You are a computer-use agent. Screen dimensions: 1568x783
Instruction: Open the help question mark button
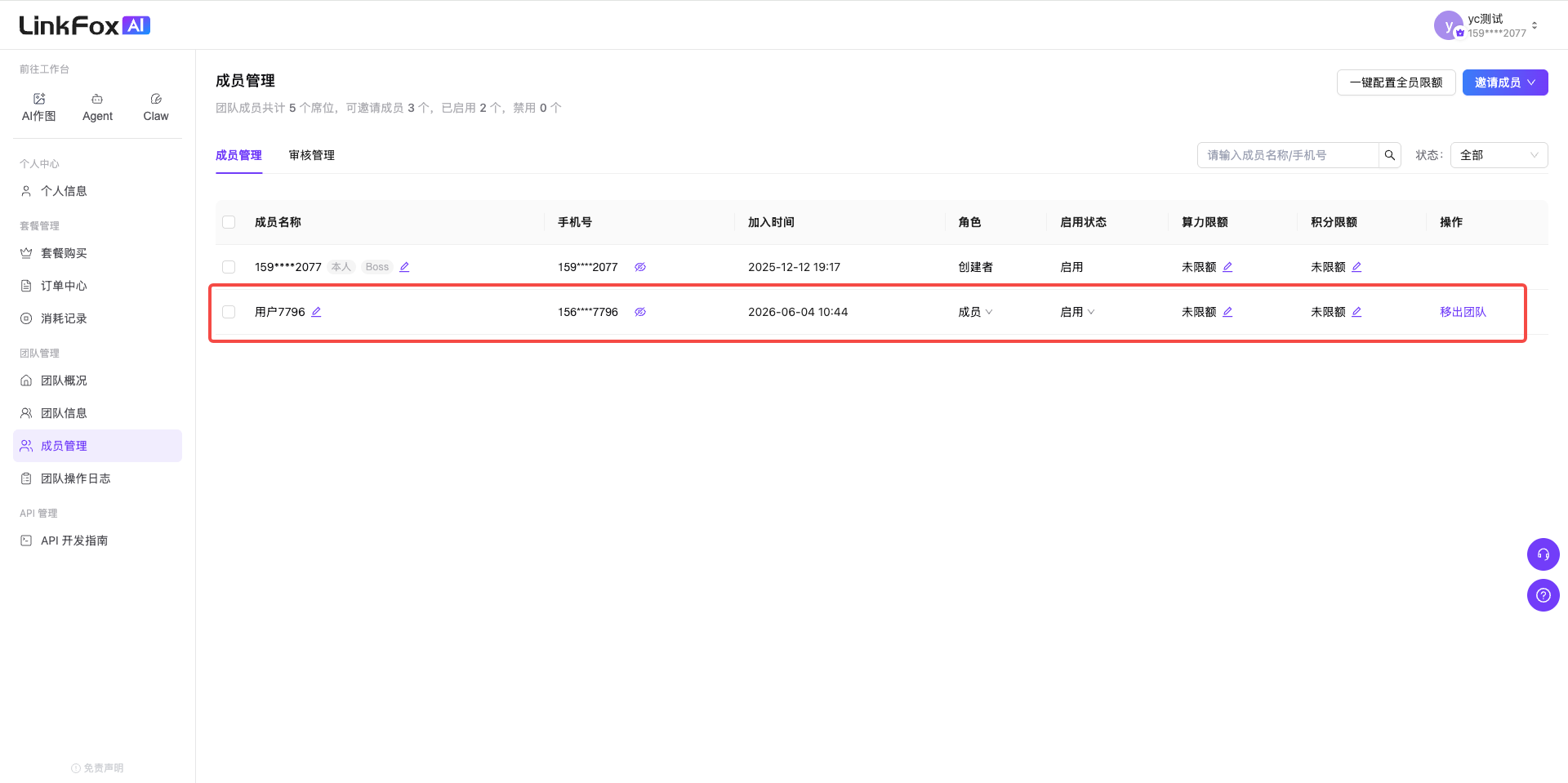1543,595
